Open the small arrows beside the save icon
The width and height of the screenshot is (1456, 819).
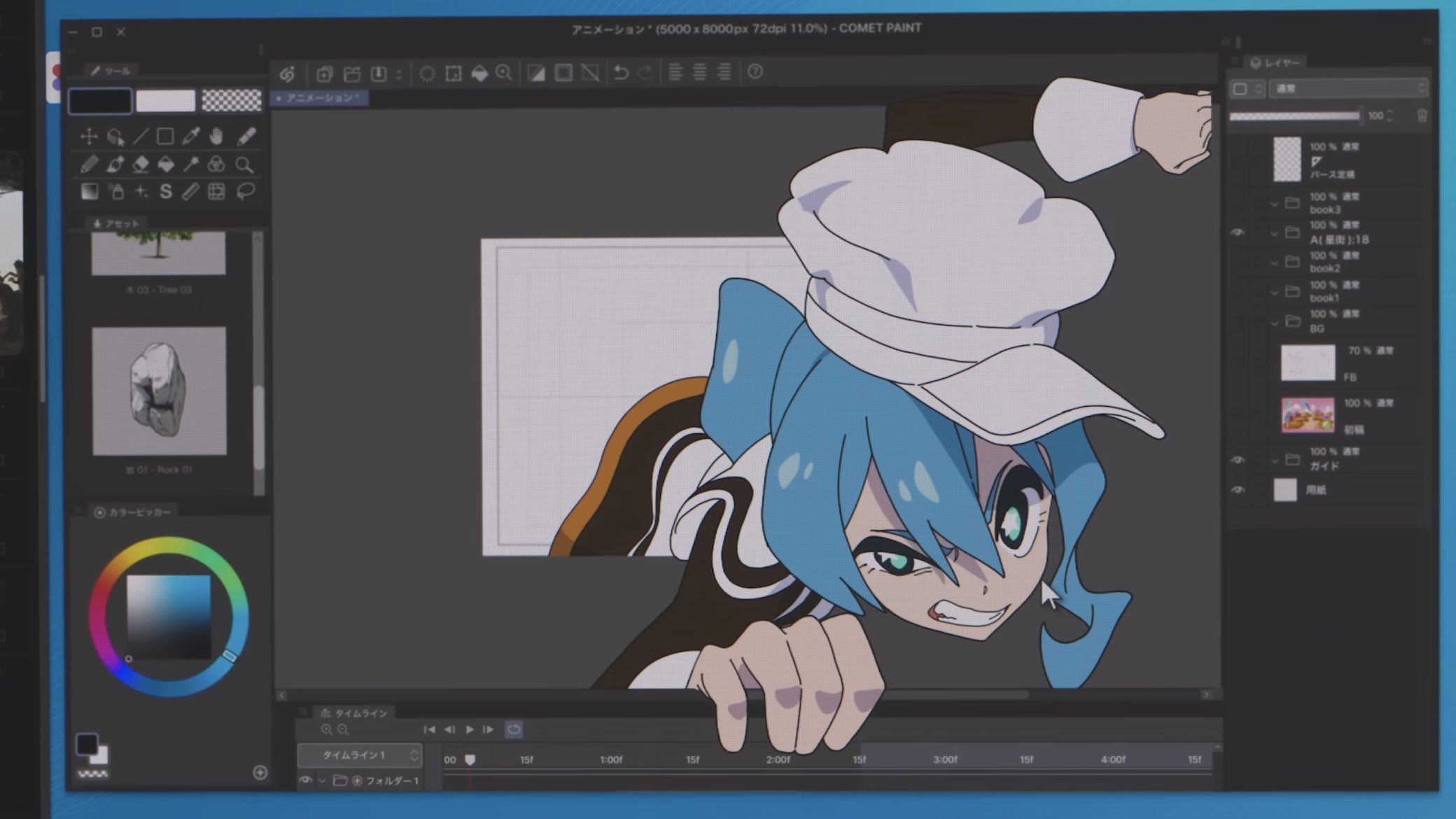399,73
